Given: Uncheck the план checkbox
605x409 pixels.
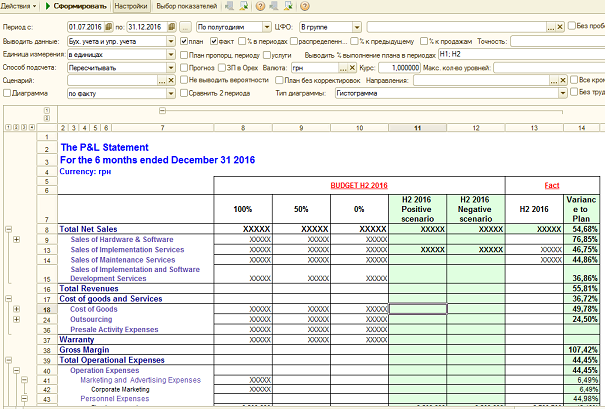Looking at the screenshot, I should [x=185, y=40].
